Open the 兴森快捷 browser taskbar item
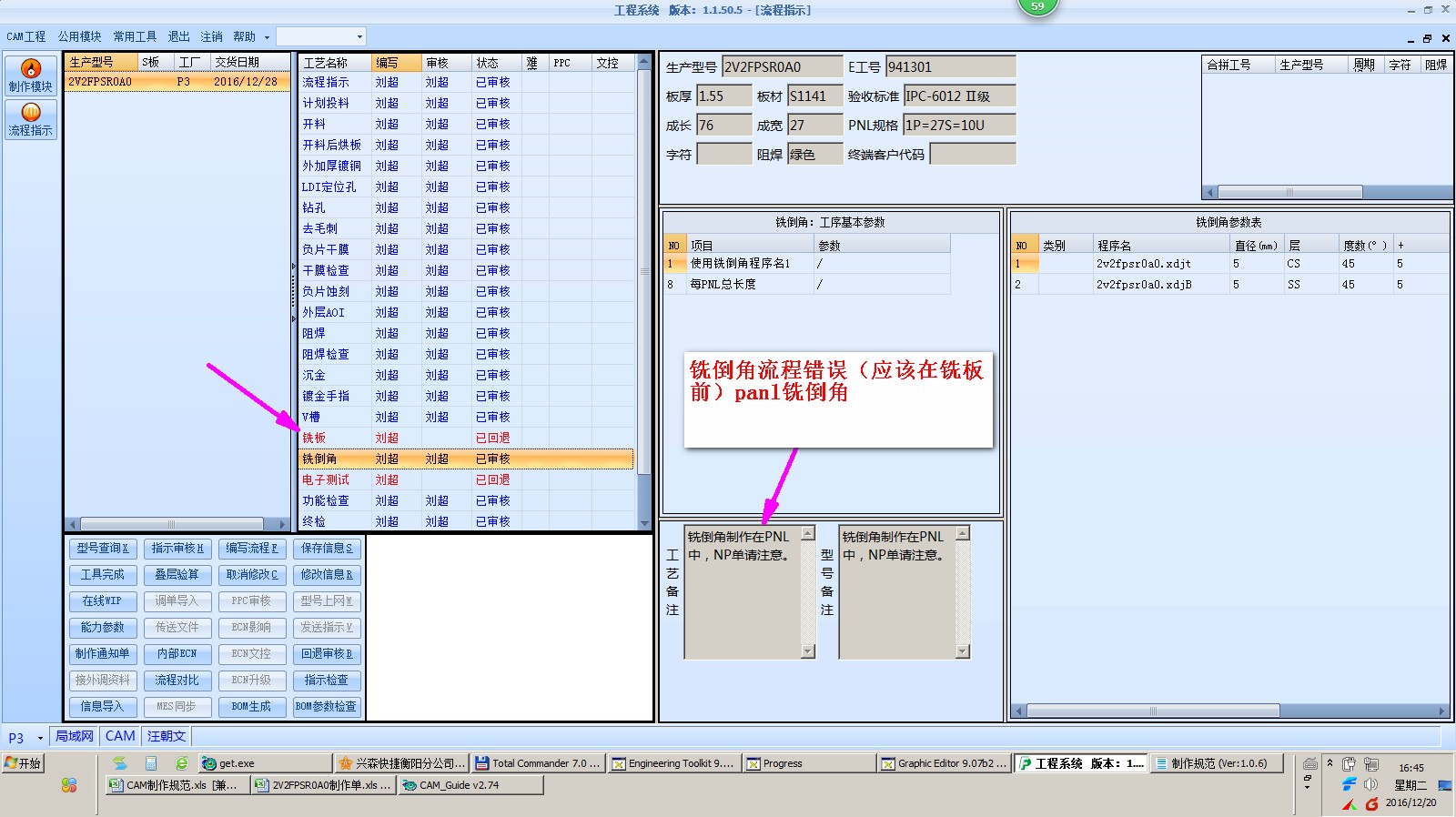The image size is (1456, 817). (402, 763)
